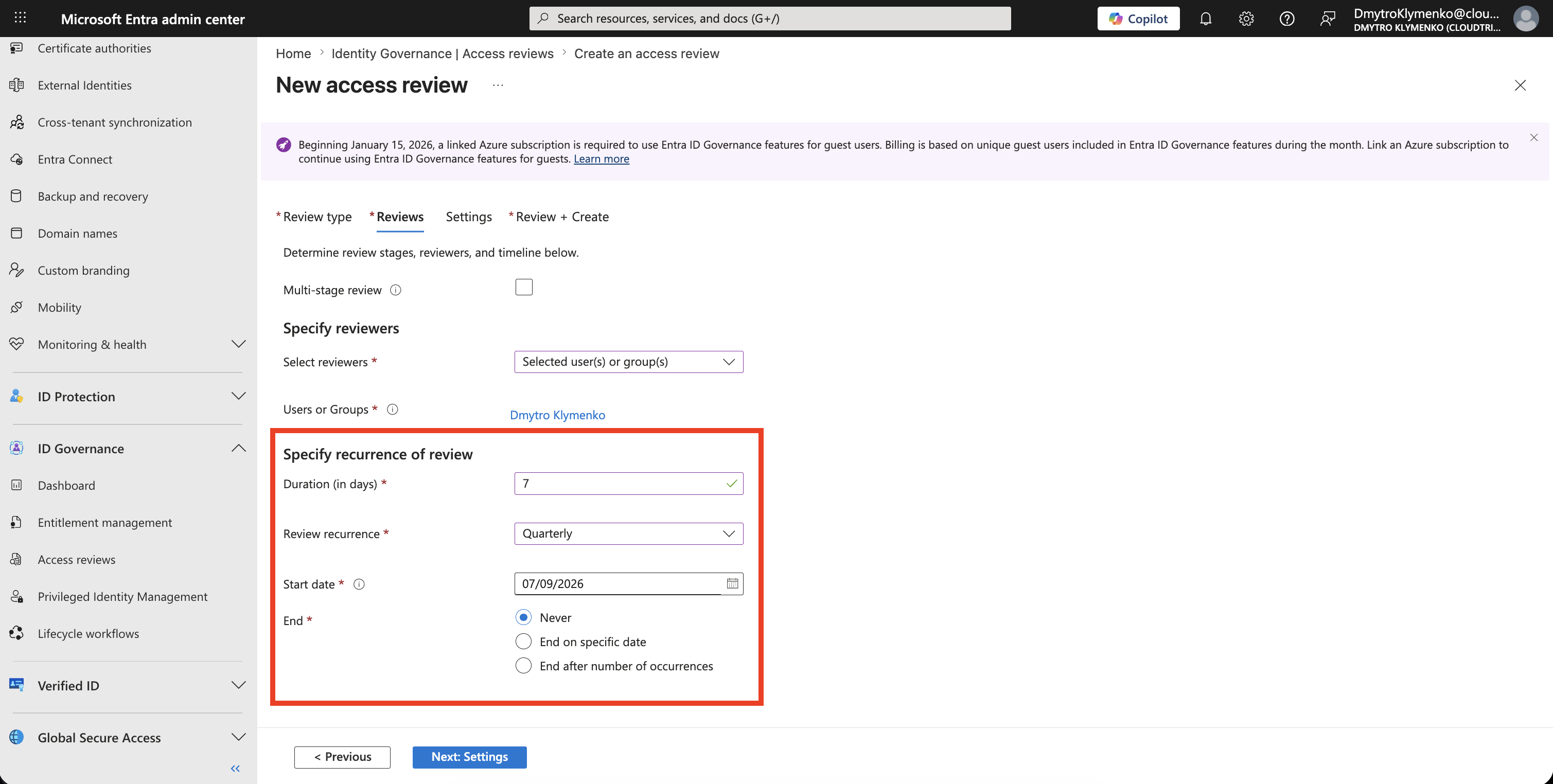Click the Privileged Identity Management icon
This screenshot has height=784, width=1553.
click(17, 597)
